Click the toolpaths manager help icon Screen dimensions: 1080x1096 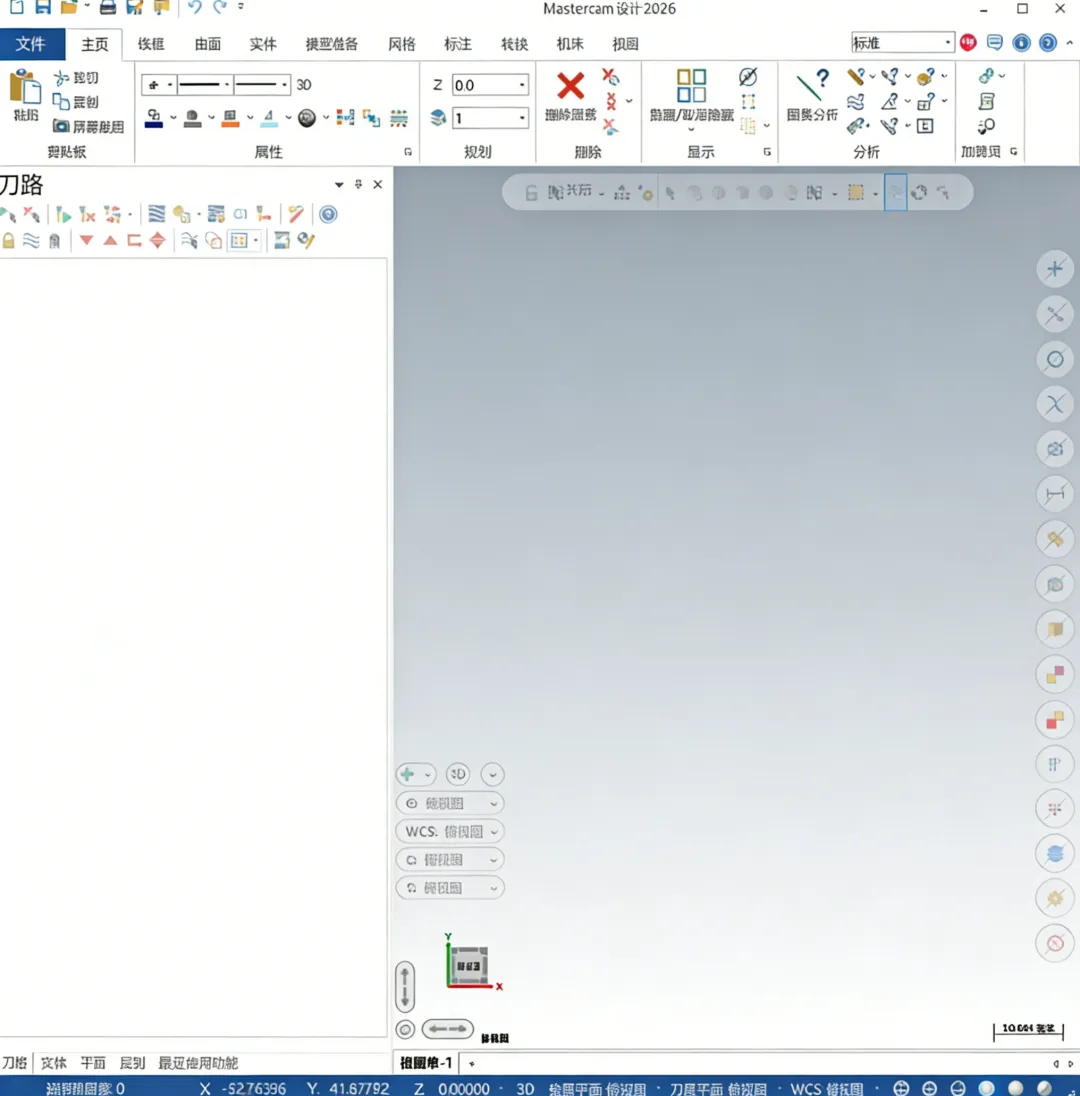pyautogui.click(x=328, y=214)
